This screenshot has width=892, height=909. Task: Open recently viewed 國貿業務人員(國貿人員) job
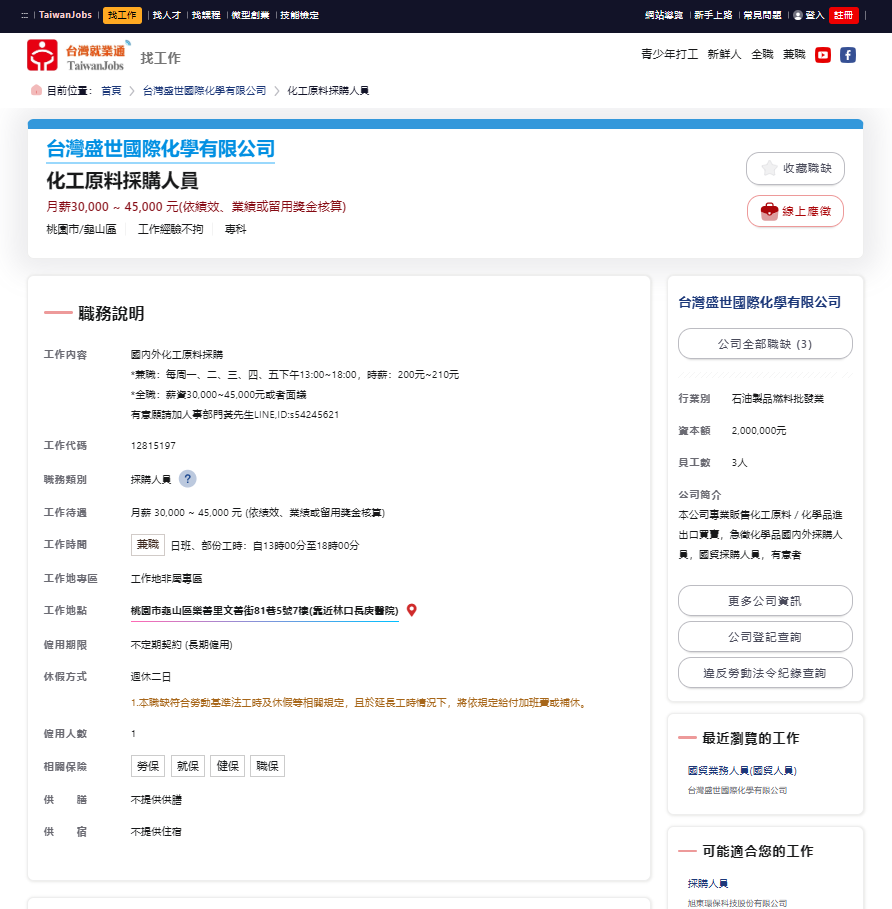(x=742, y=770)
